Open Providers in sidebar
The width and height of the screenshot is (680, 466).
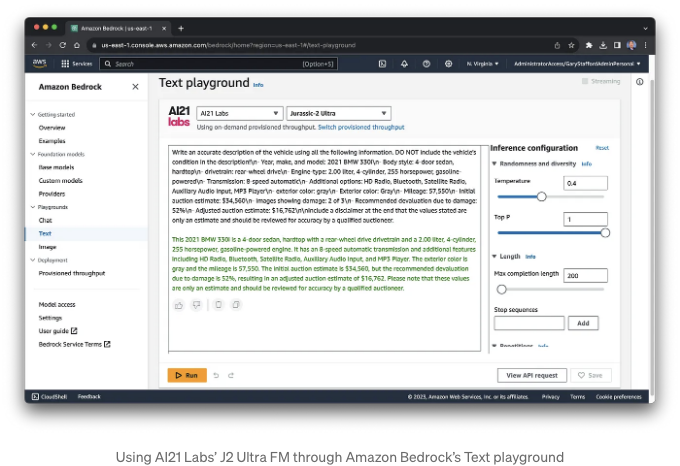click(x=52, y=194)
